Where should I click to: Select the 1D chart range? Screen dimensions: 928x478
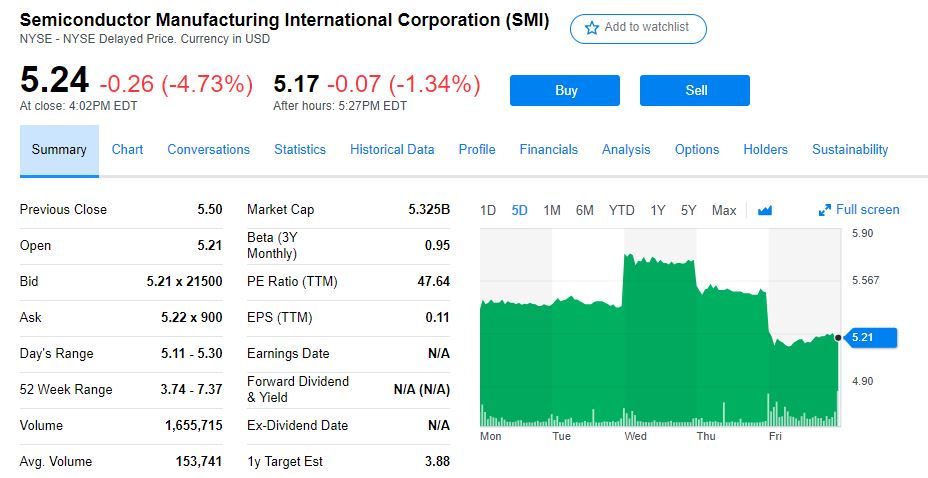488,210
